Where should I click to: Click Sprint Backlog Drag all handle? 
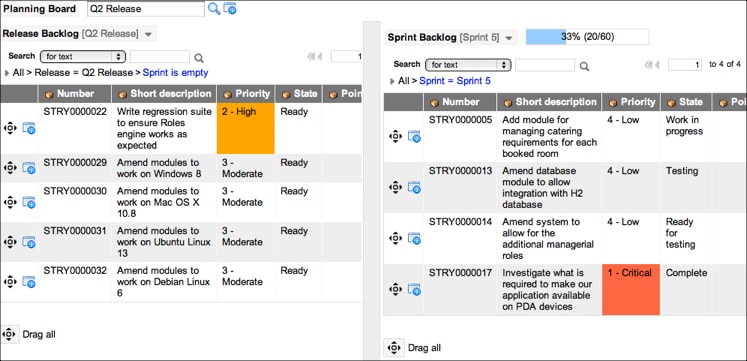pos(394,348)
